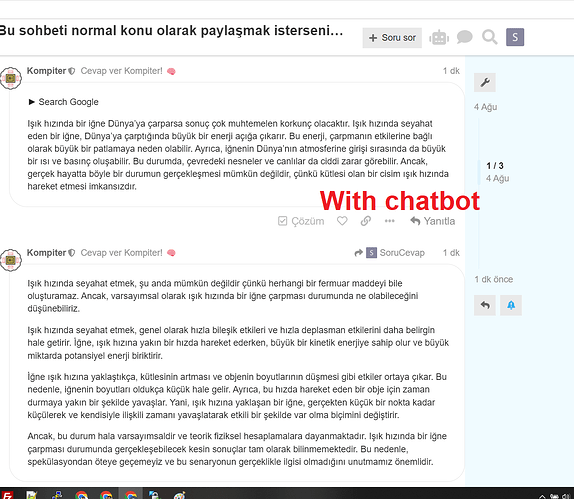Like the first post with heart icon
This screenshot has height=499, width=574.
click(x=342, y=221)
